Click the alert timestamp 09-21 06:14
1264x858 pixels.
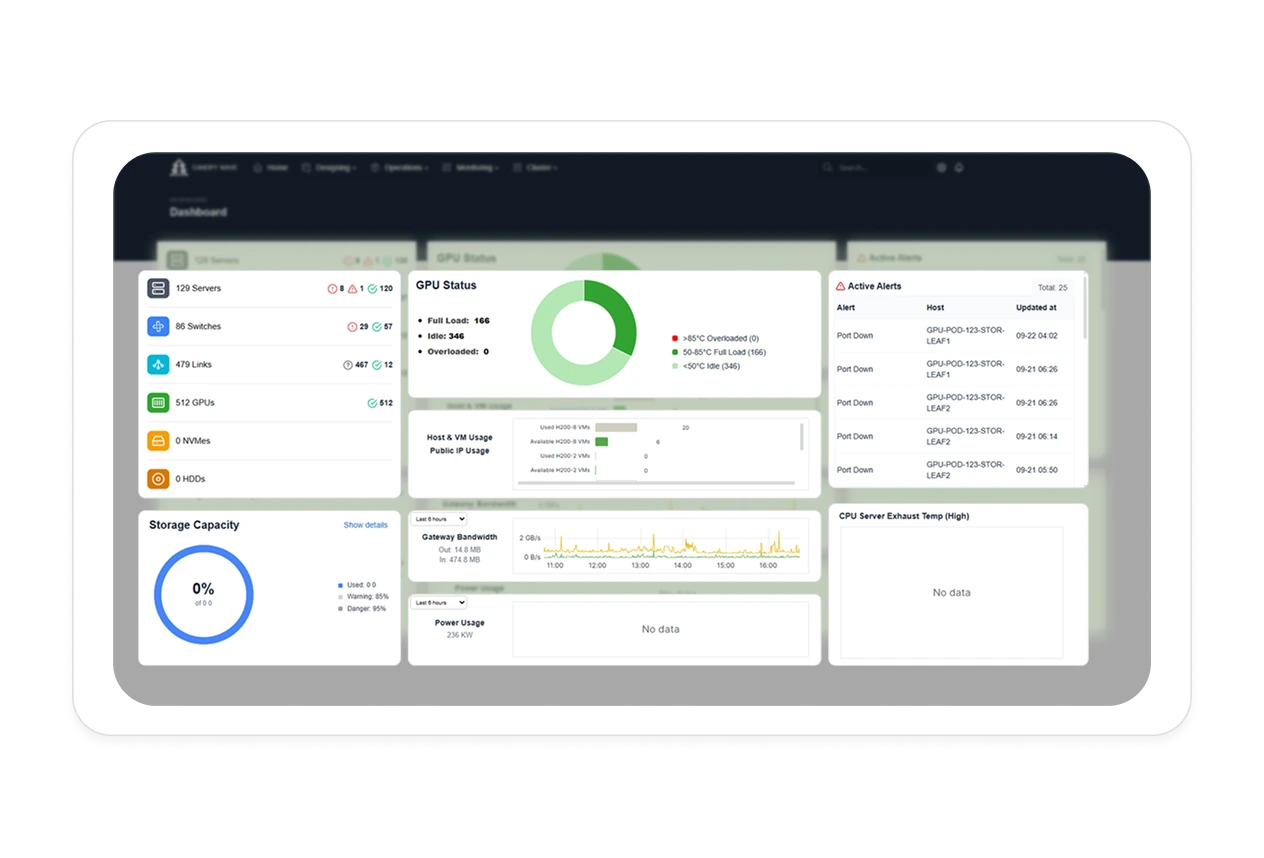pyautogui.click(x=1037, y=437)
